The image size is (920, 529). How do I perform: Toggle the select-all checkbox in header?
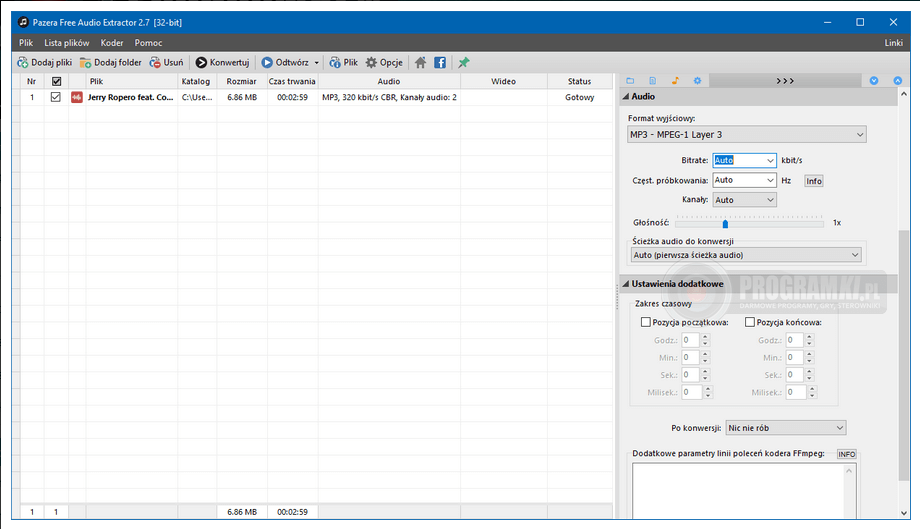[56, 82]
